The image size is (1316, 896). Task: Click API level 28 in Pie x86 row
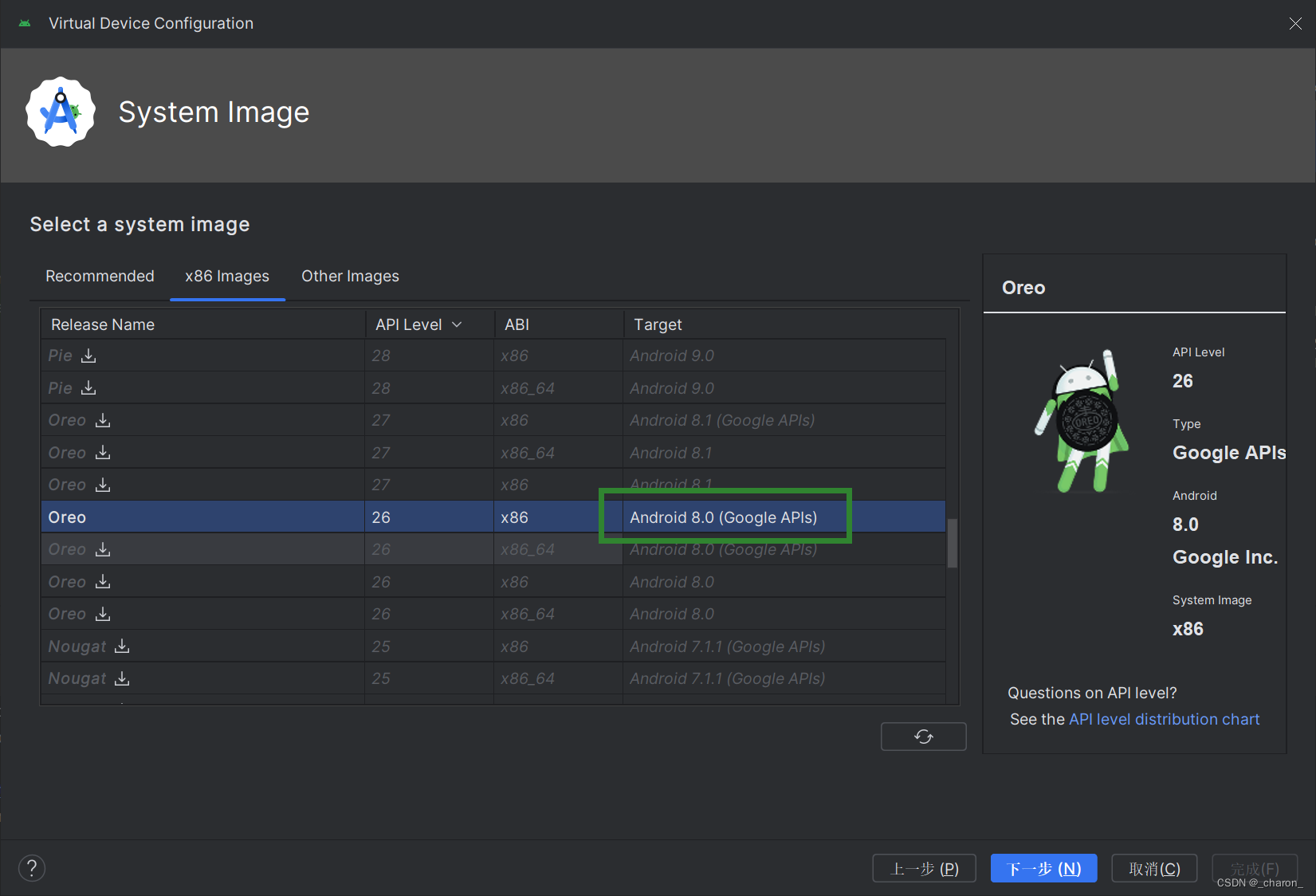pos(381,356)
